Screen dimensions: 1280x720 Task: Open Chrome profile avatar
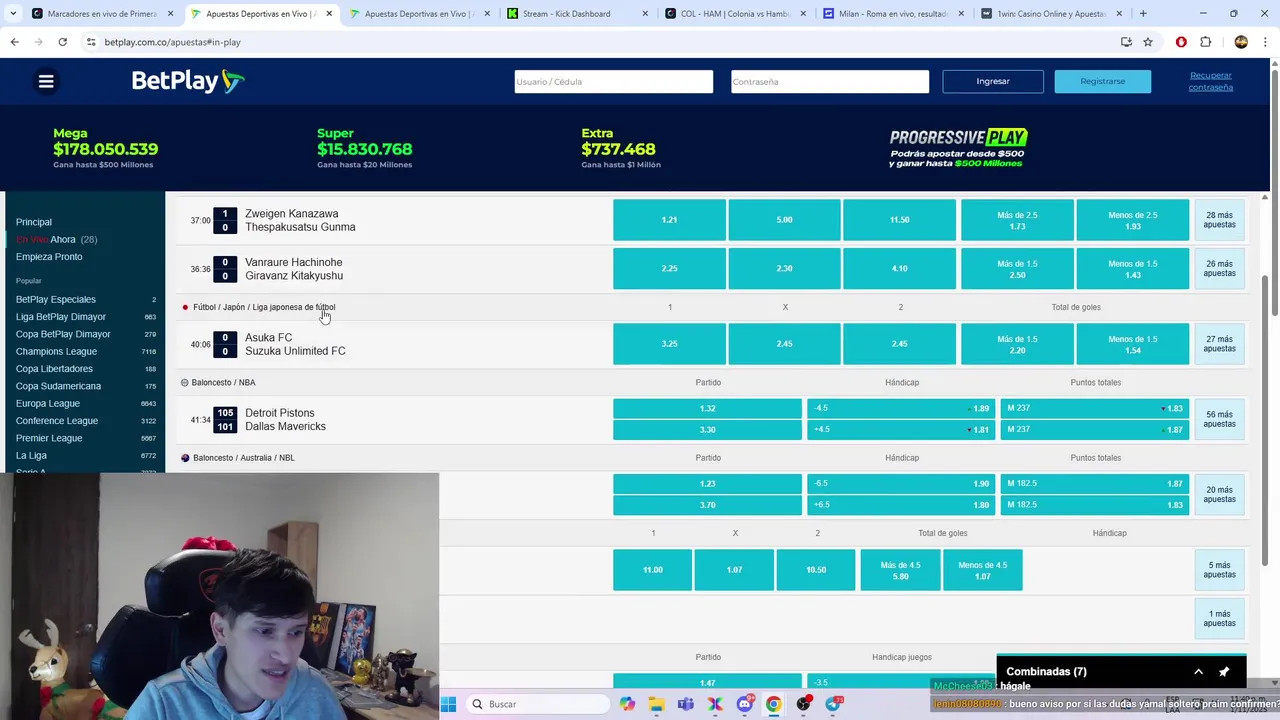click(x=1241, y=42)
